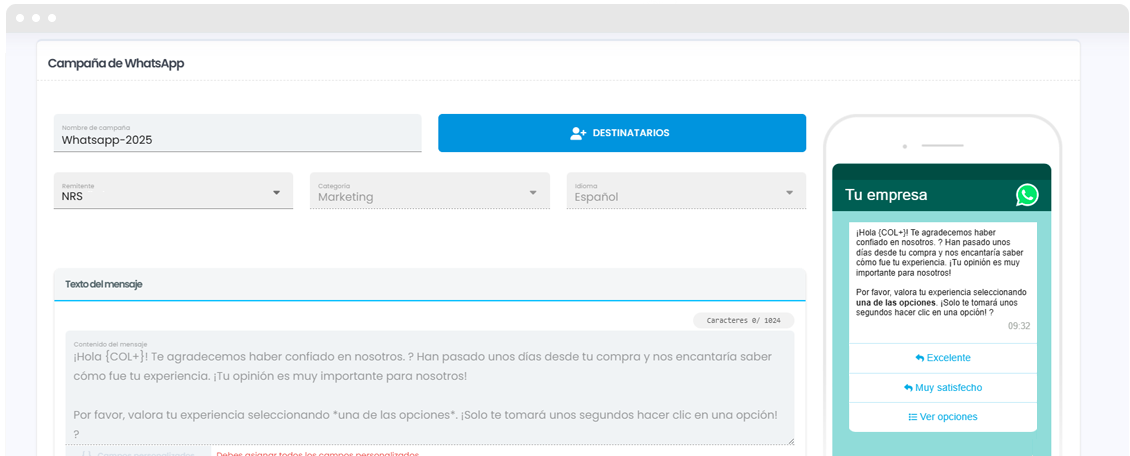
Task: Click the DESTINATARIOS button
Action: (622, 133)
